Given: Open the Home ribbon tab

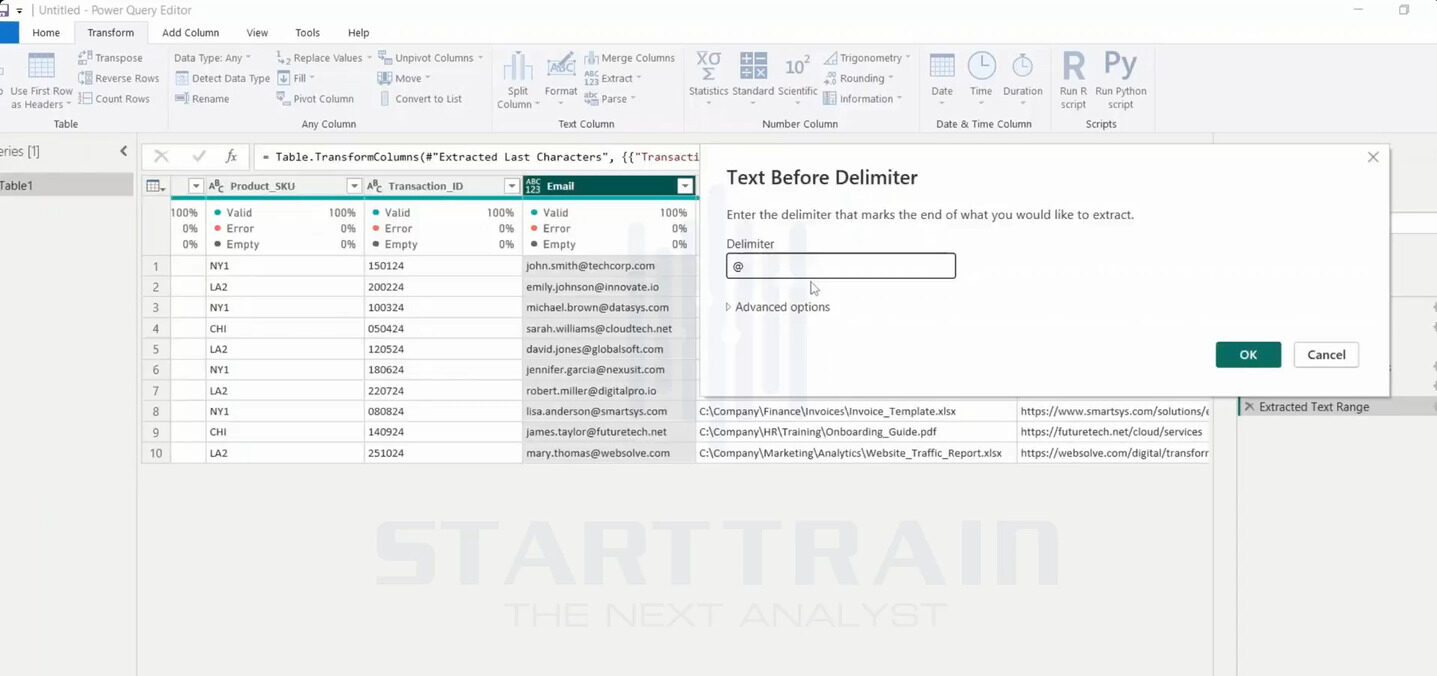Looking at the screenshot, I should 46,33.
